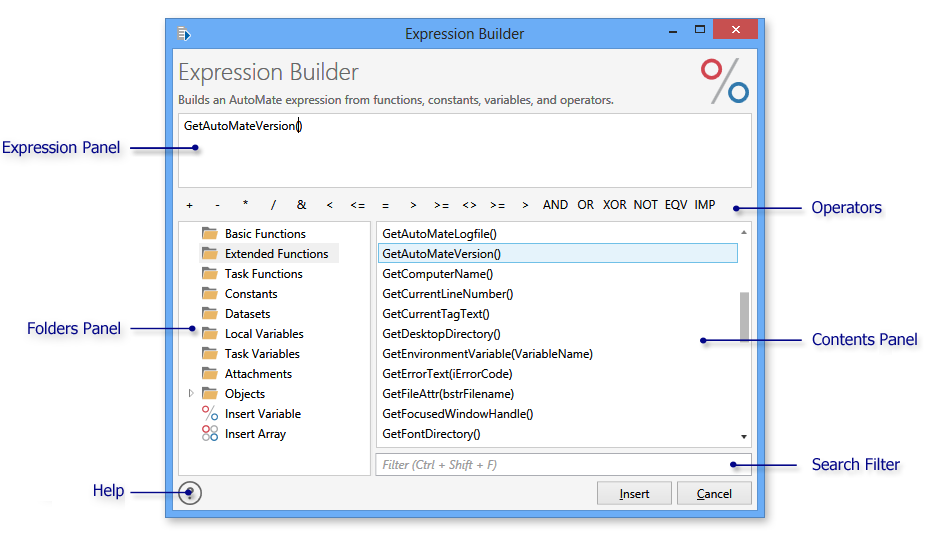This screenshot has width=930, height=535.
Task: Insert the less-than (<) operator
Action: [330, 205]
